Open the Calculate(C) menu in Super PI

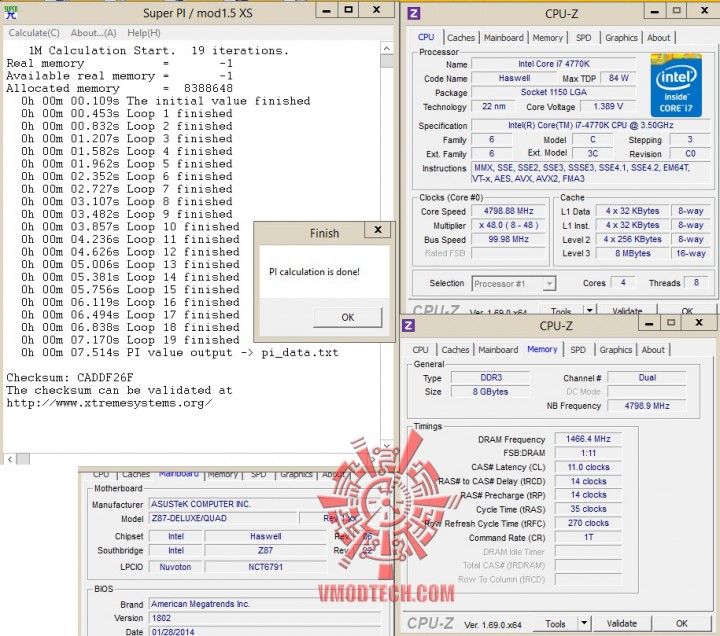[34, 33]
